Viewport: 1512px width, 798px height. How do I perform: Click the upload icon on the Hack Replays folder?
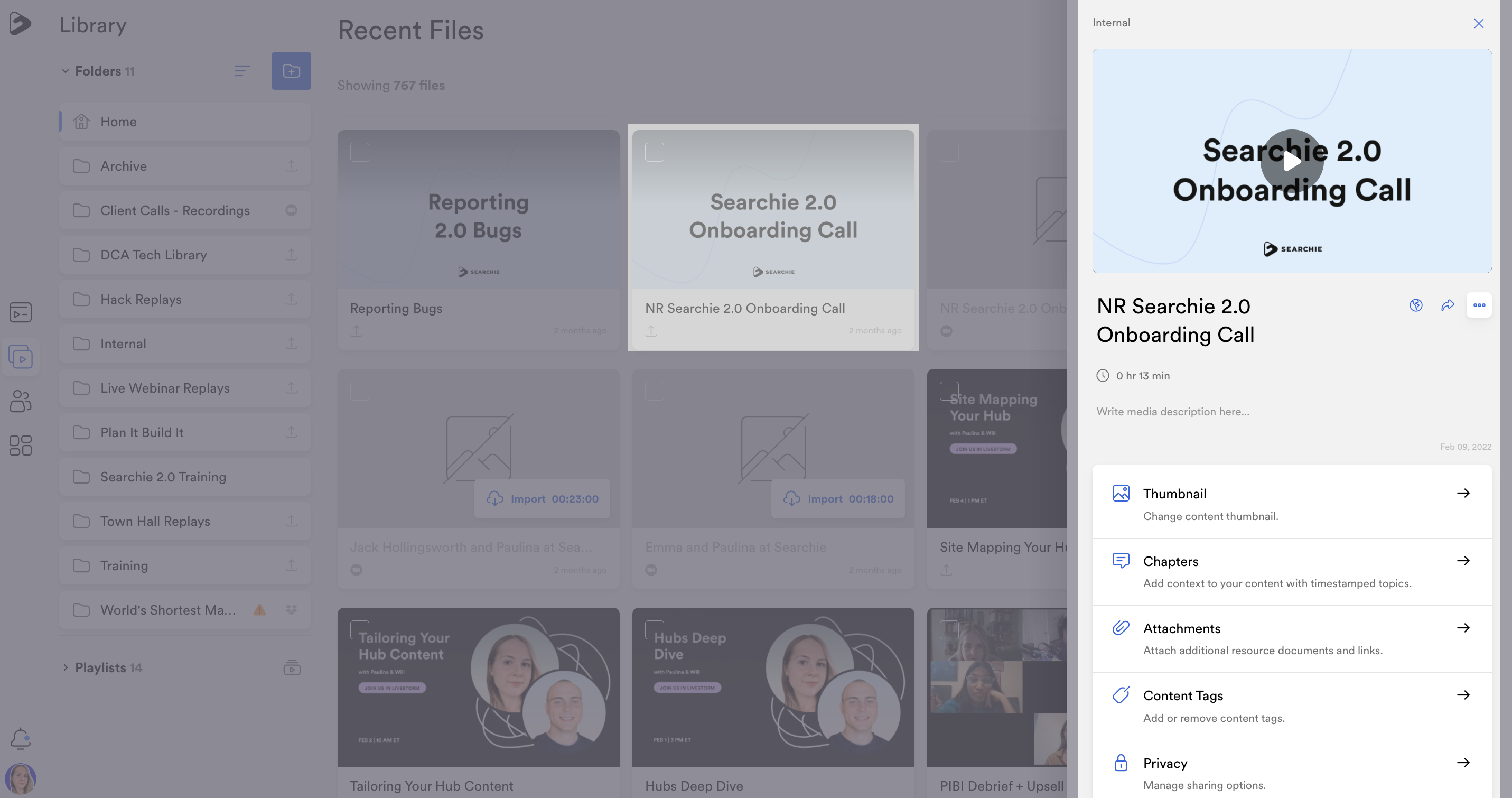pos(291,299)
